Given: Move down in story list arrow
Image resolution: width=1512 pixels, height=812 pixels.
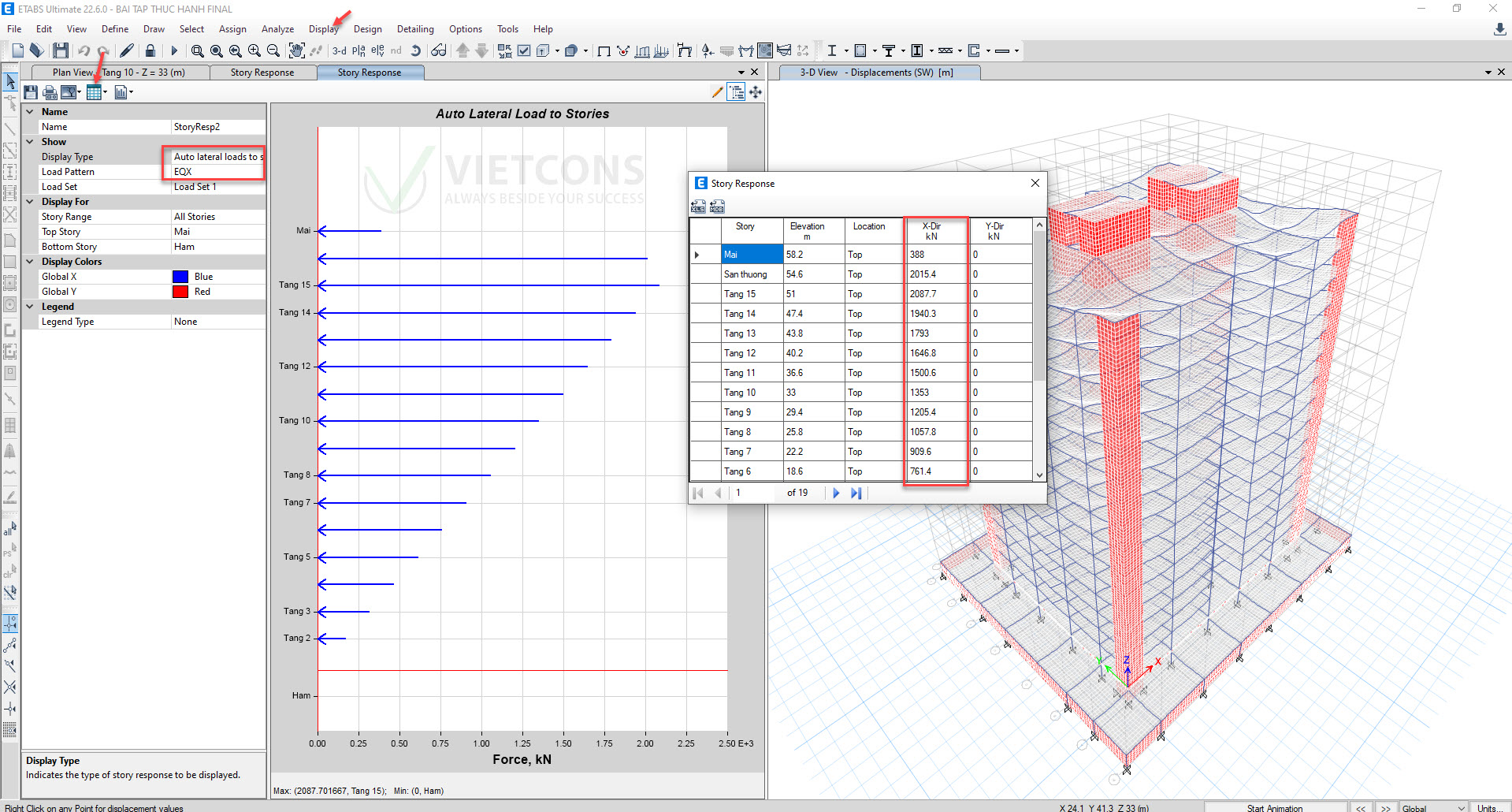Looking at the screenshot, I should tap(482, 50).
